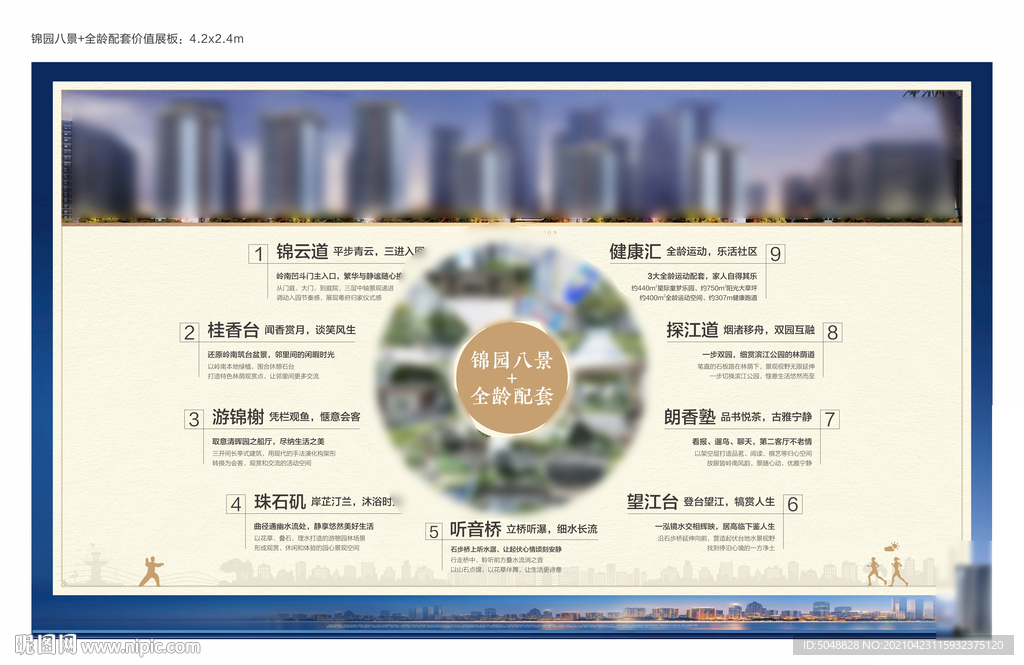Select the number 9 box beside 健康汇
This screenshot has height=665, width=1024.
click(775, 253)
